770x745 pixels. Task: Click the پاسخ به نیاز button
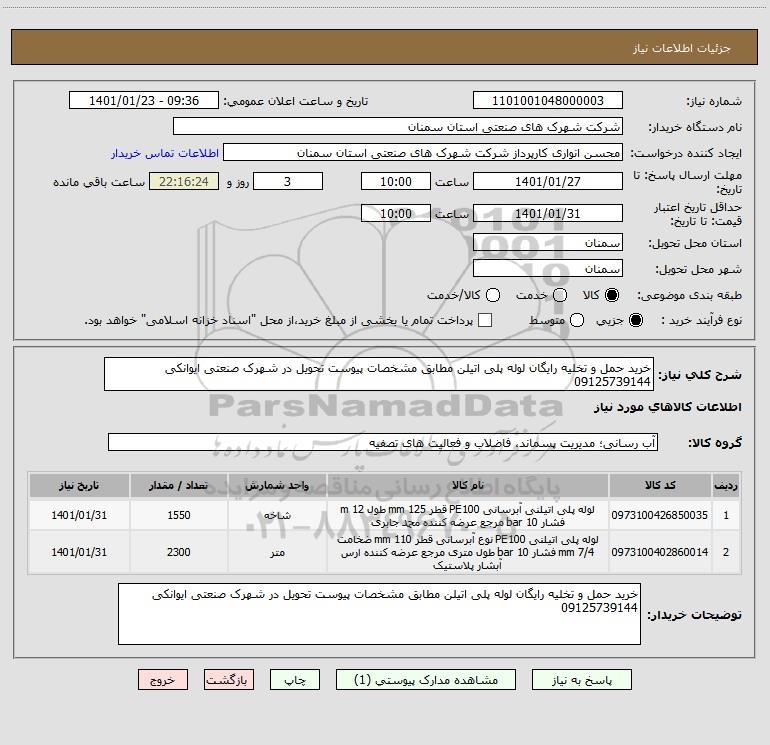coord(581,680)
